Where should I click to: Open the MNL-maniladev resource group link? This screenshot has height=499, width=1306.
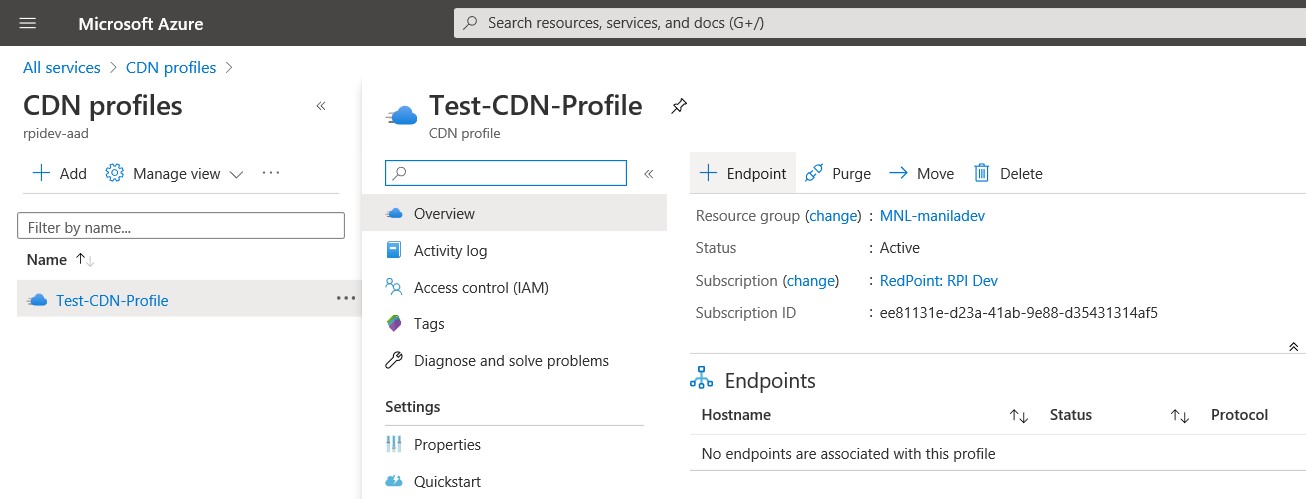tap(932, 216)
